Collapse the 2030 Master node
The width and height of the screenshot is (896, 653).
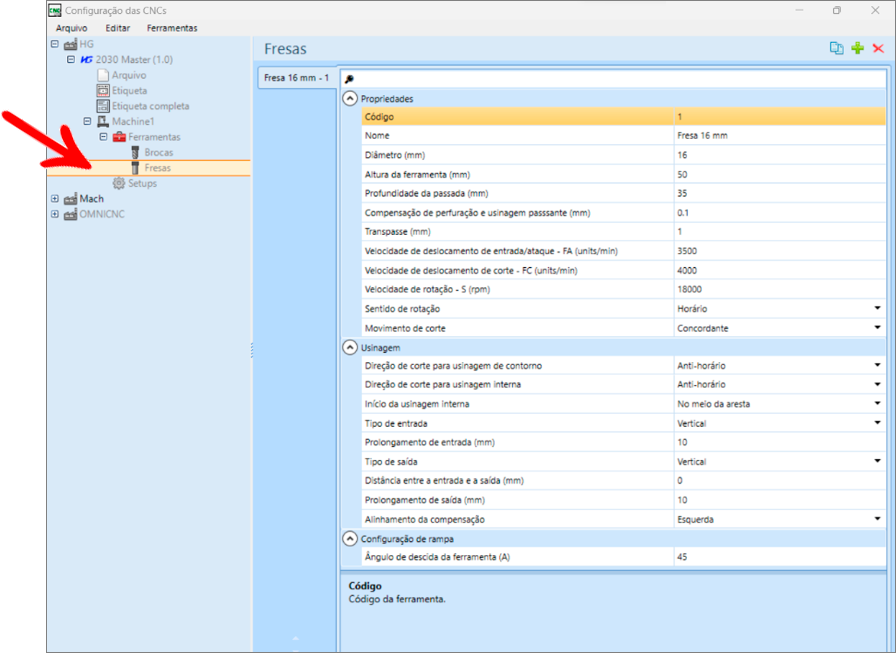[x=71, y=59]
